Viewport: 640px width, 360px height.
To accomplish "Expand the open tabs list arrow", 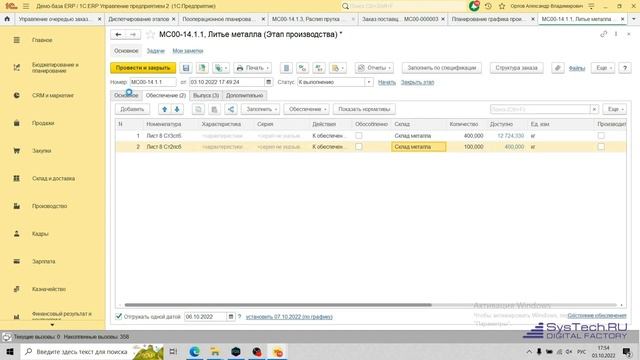I will point(634,19).
